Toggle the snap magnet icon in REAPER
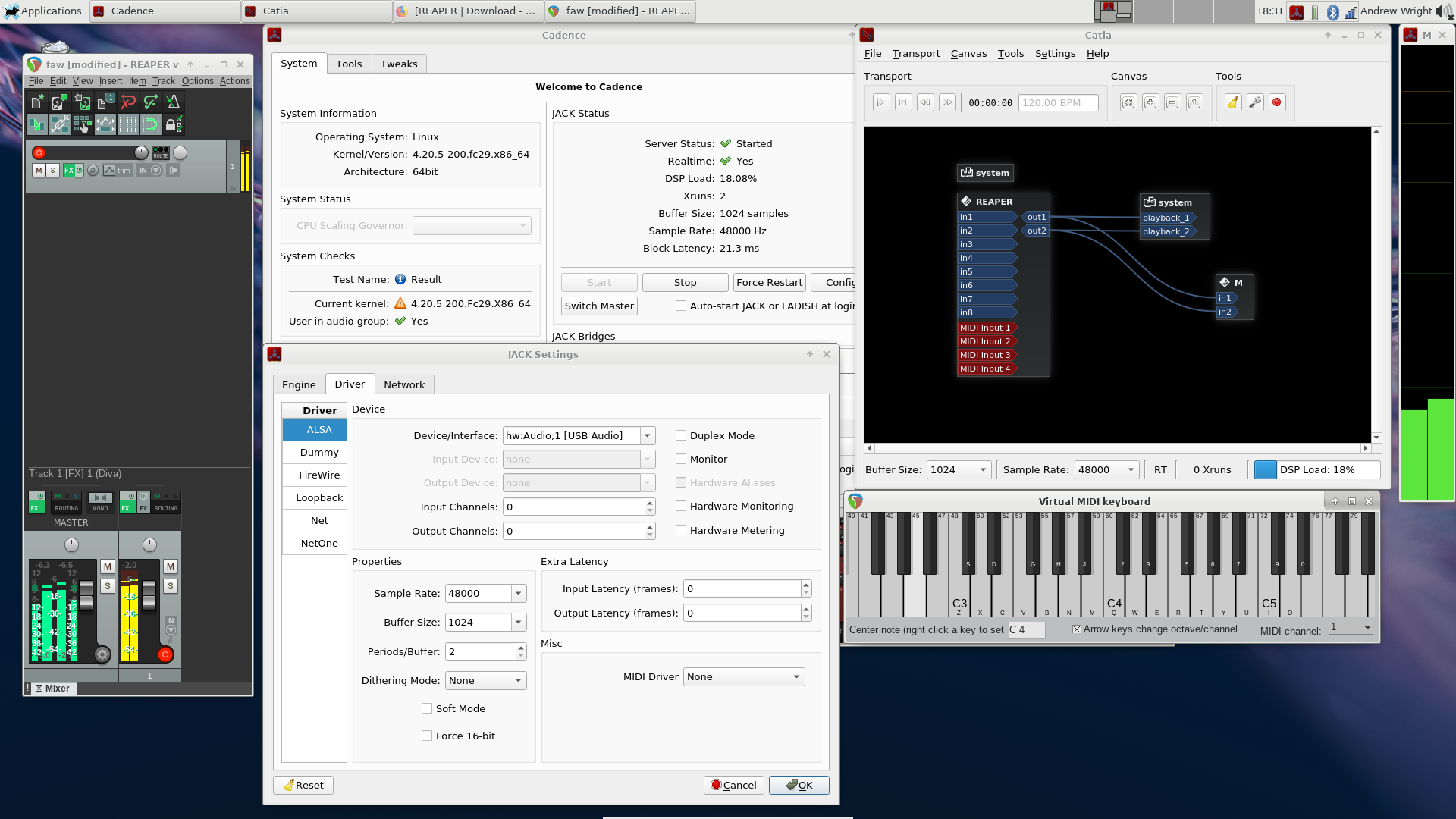 pos(151,124)
